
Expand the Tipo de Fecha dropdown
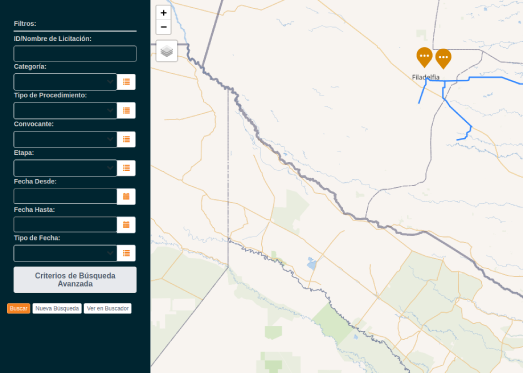pyautogui.click(x=65, y=253)
